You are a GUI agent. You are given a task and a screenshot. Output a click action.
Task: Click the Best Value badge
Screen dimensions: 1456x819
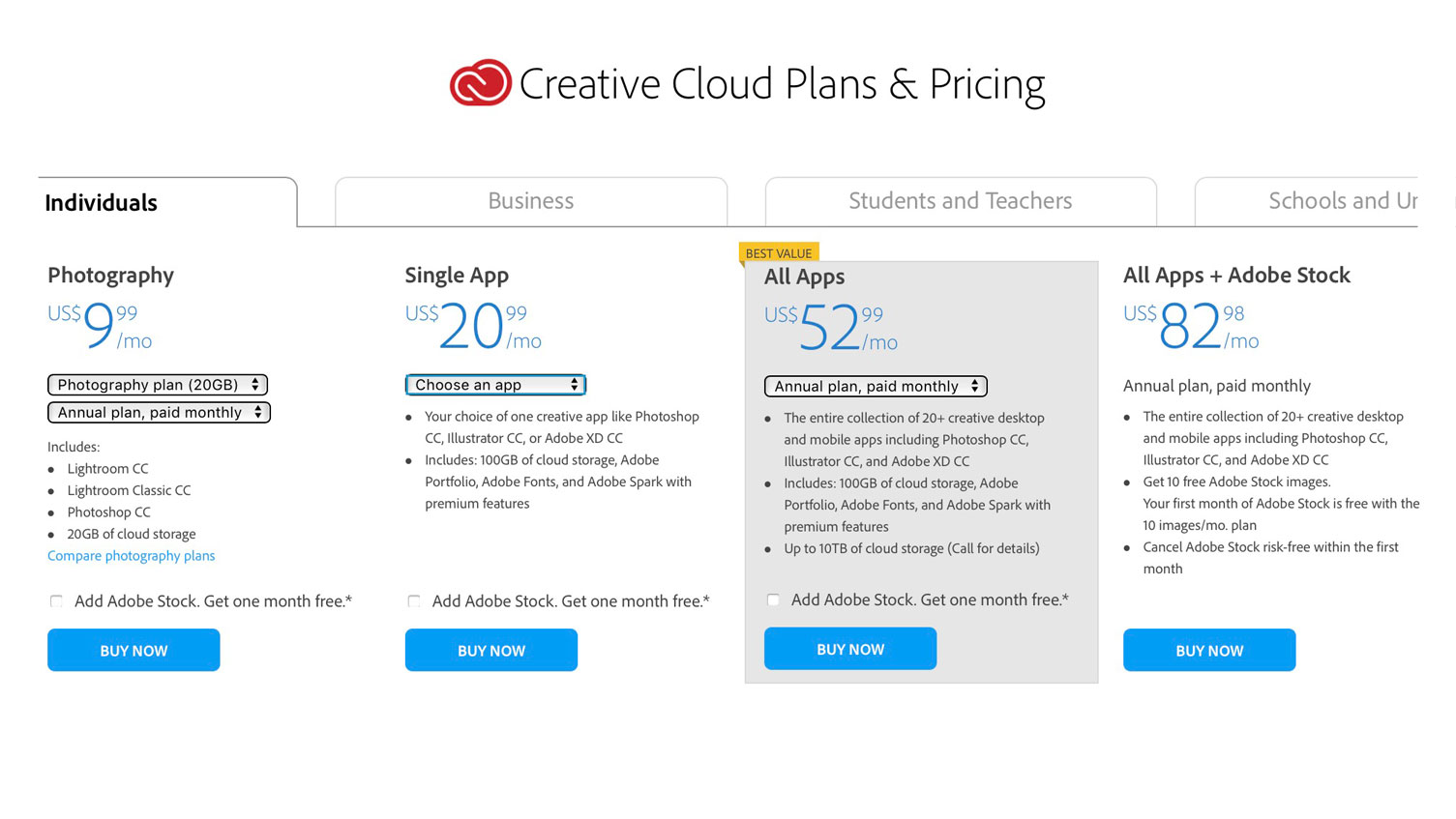click(779, 252)
